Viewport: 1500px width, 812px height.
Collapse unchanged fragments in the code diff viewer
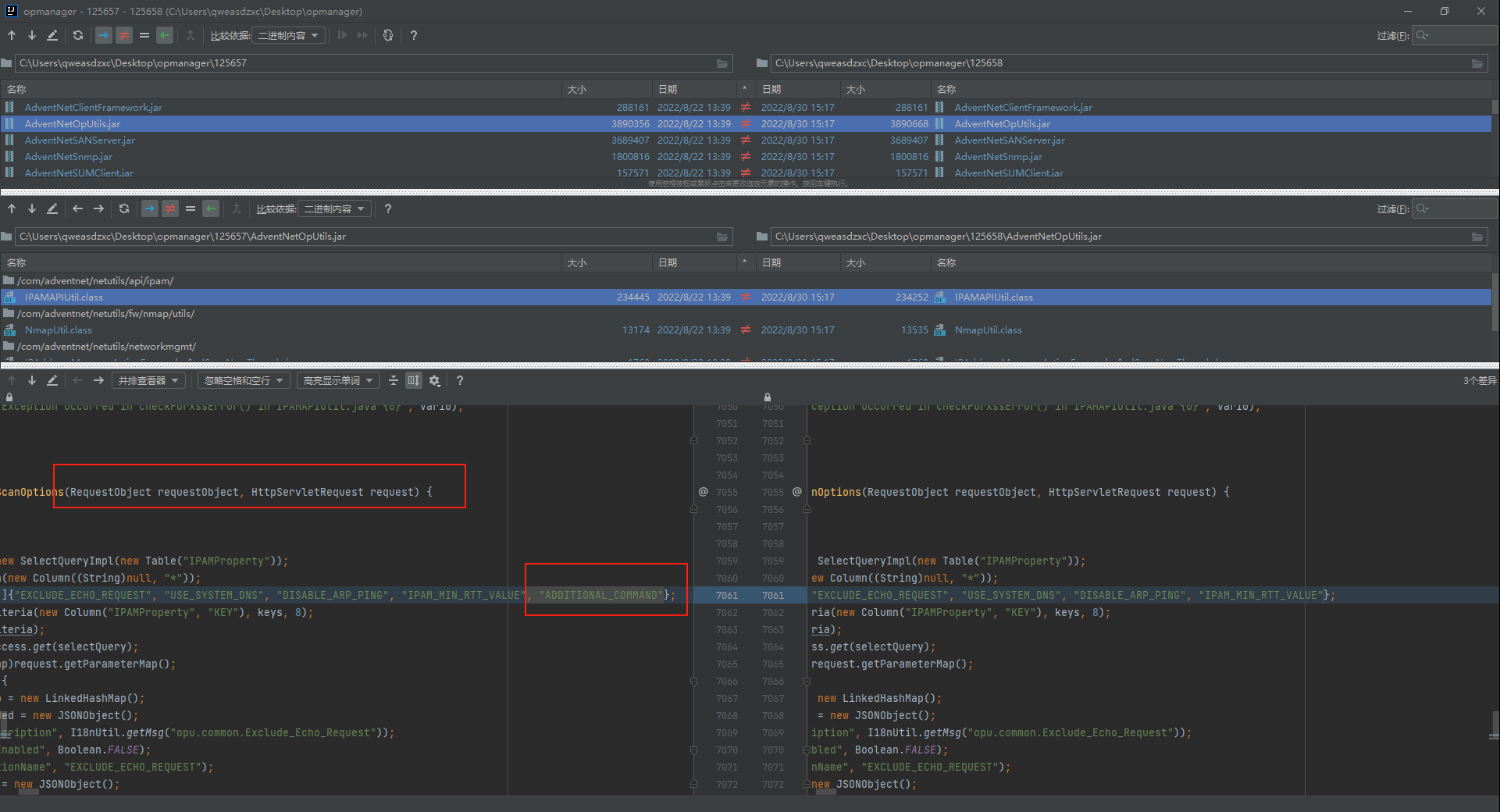[x=394, y=380]
